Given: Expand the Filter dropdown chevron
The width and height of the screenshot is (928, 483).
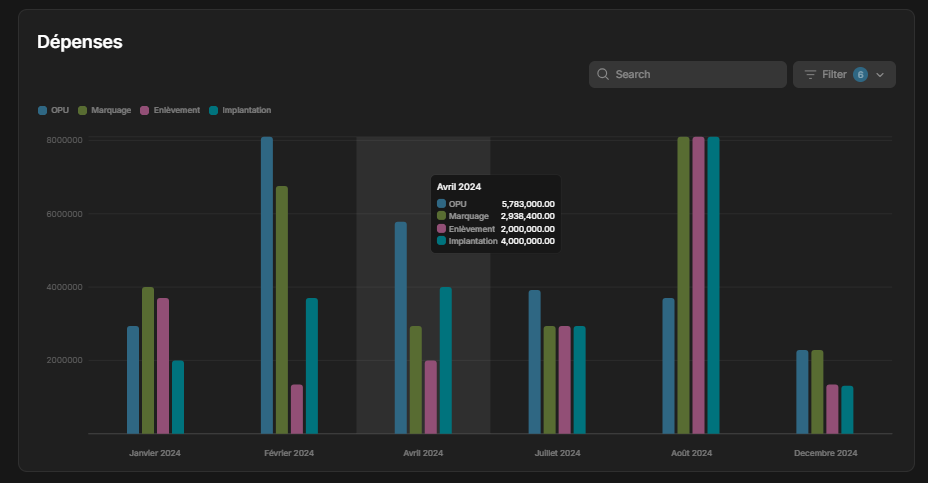Looking at the screenshot, I should tap(879, 75).
